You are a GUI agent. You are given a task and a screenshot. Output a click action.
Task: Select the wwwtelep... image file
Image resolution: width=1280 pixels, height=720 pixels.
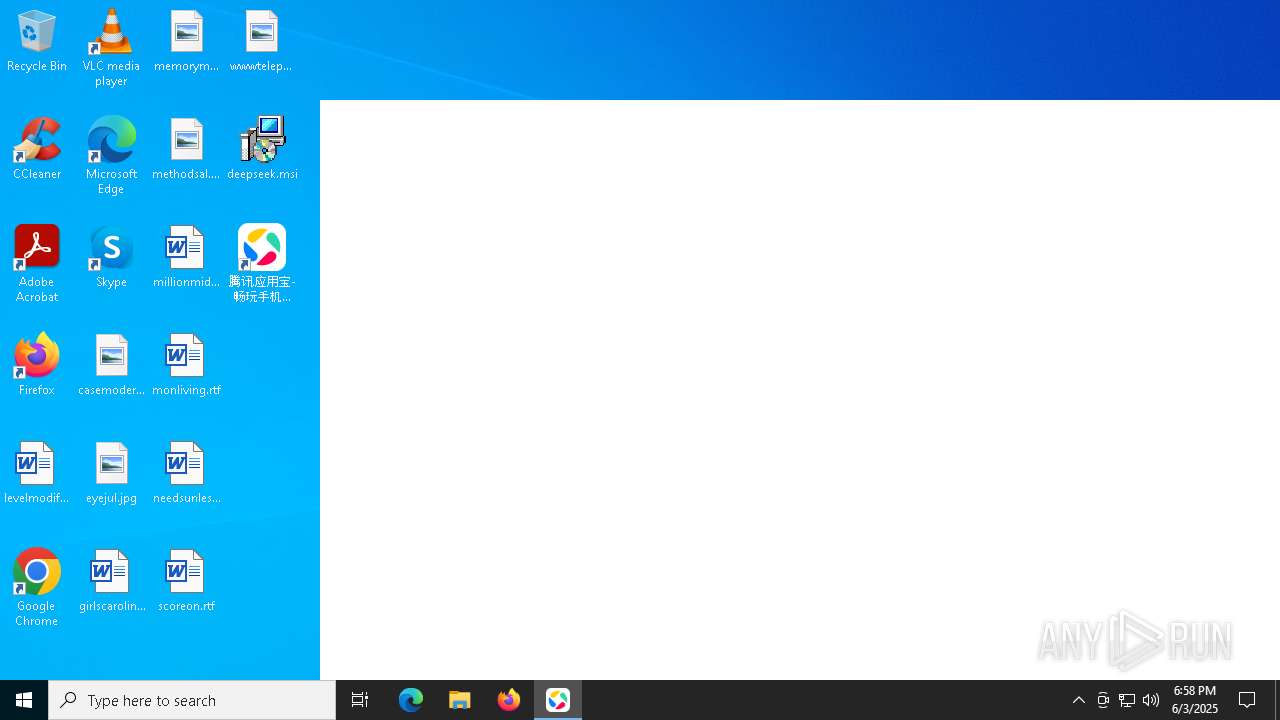click(x=261, y=41)
